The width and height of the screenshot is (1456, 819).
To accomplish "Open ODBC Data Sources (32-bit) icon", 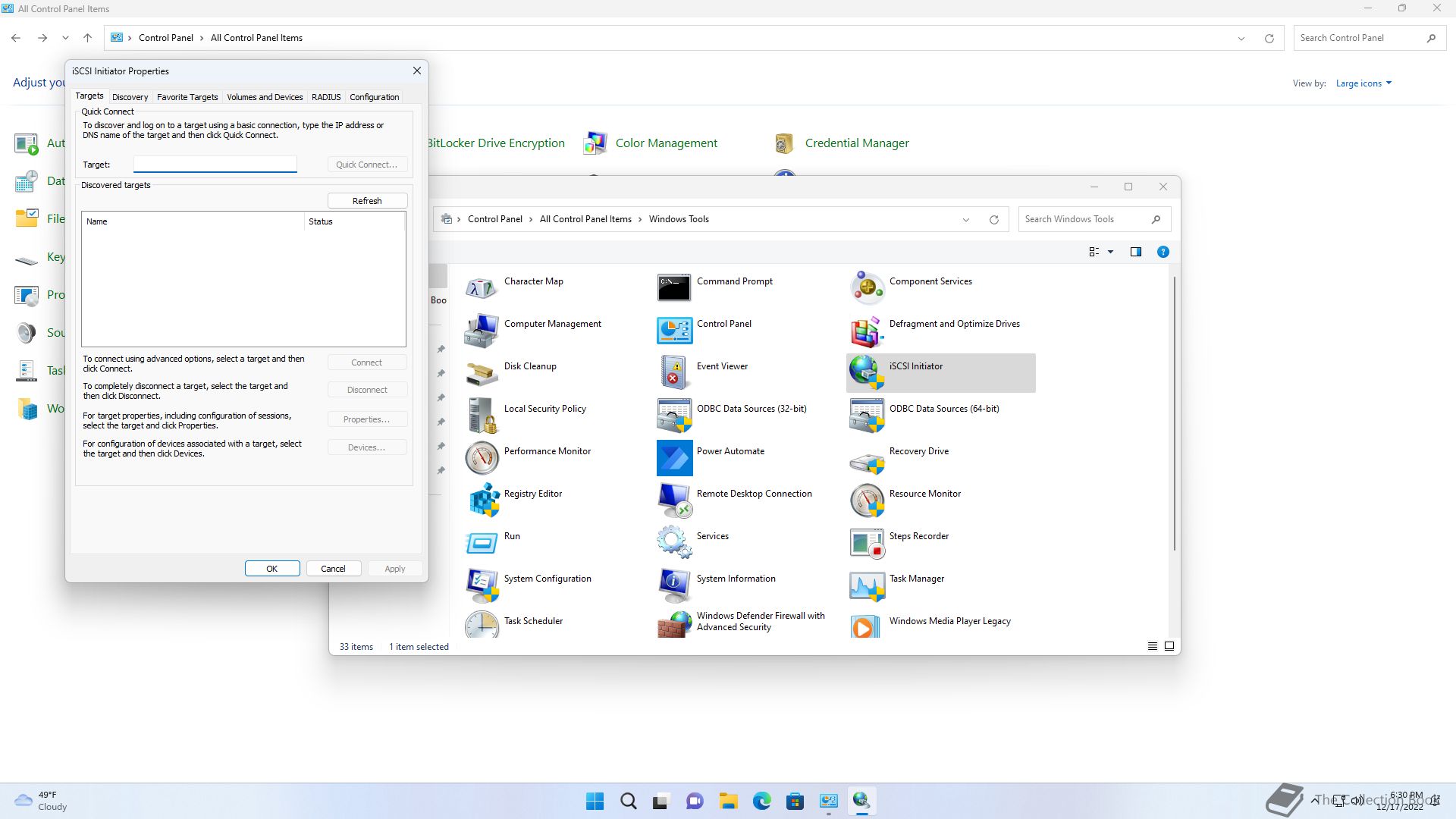I will [x=674, y=416].
